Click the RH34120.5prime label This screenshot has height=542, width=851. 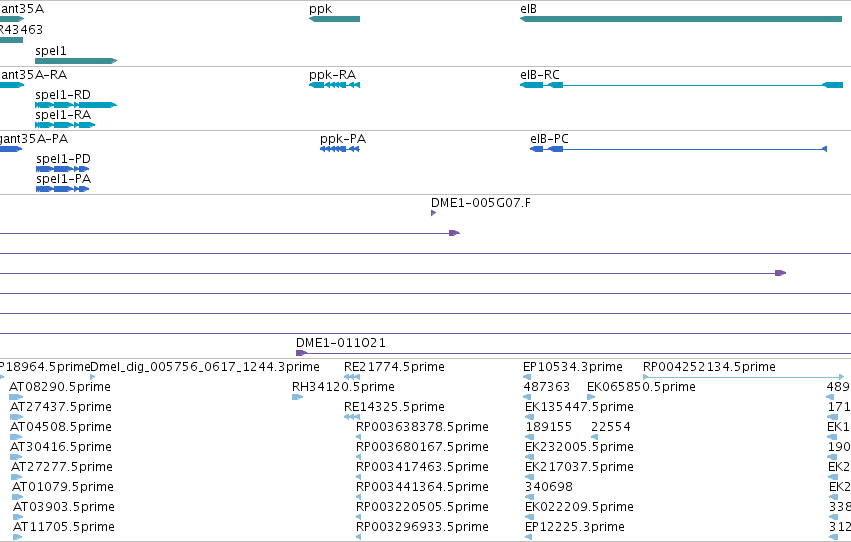(343, 386)
